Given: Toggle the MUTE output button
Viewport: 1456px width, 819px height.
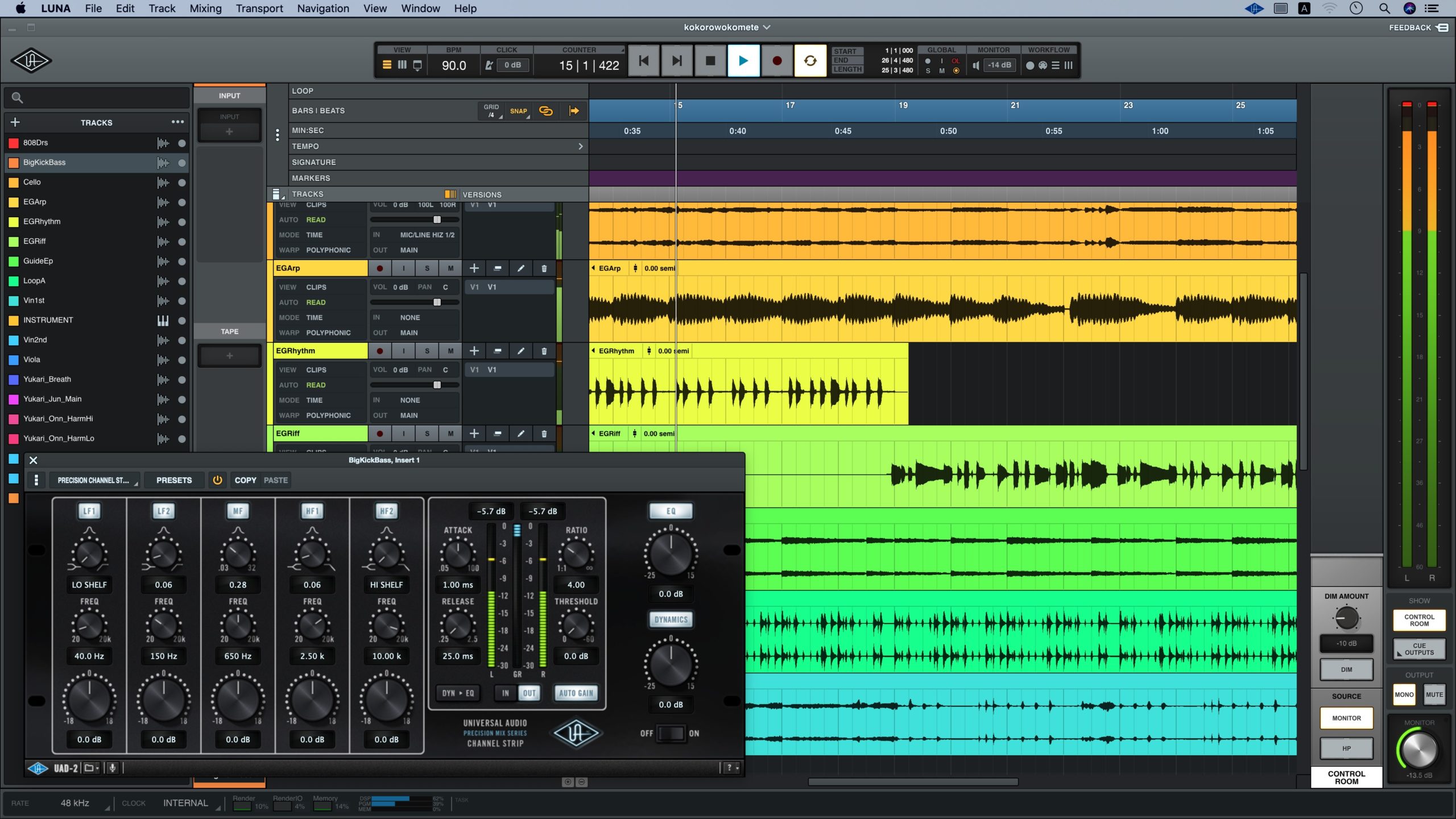Looking at the screenshot, I should [1434, 695].
